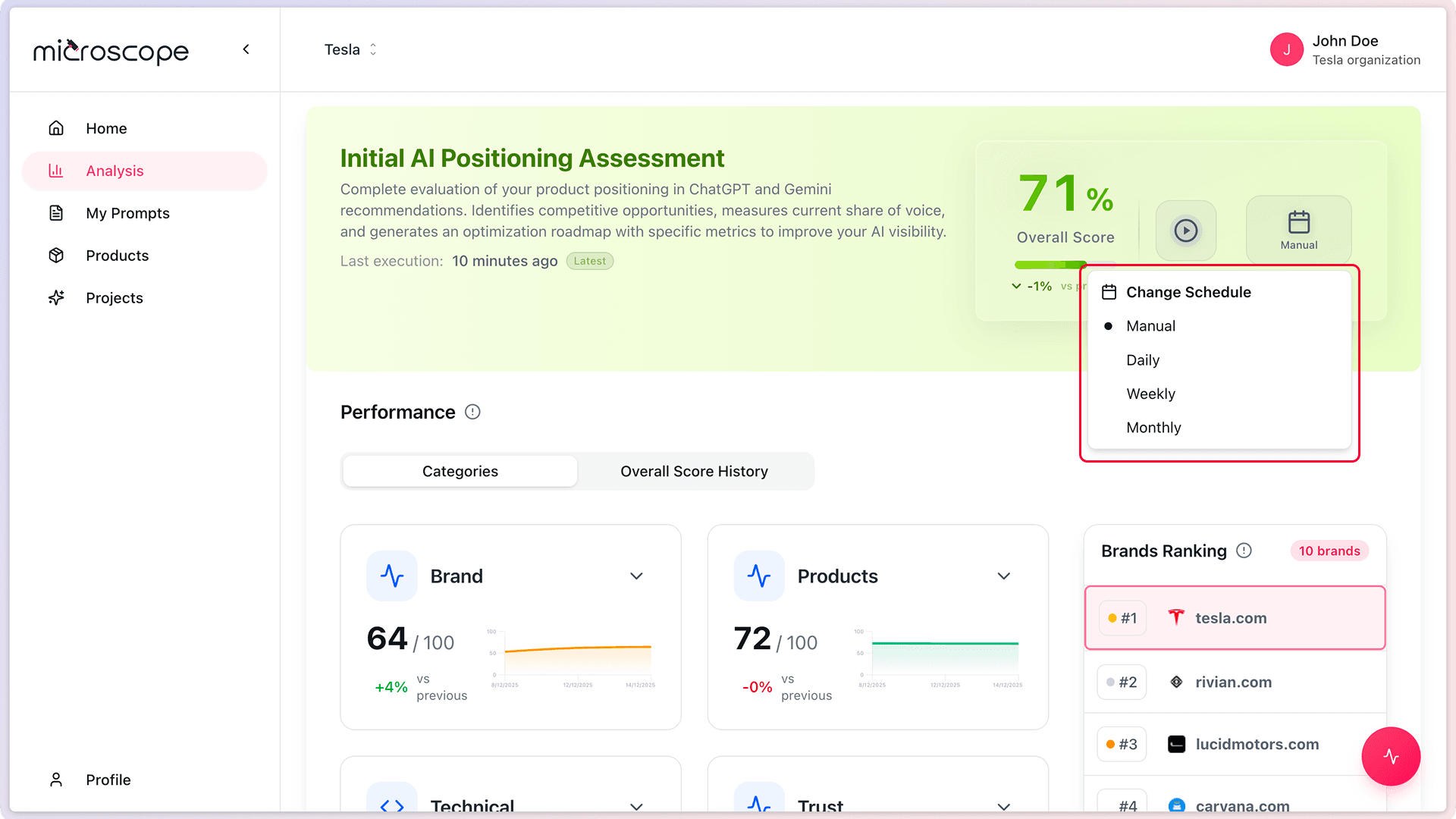Select the Daily schedule option
This screenshot has width=1456, height=819.
[x=1142, y=360]
